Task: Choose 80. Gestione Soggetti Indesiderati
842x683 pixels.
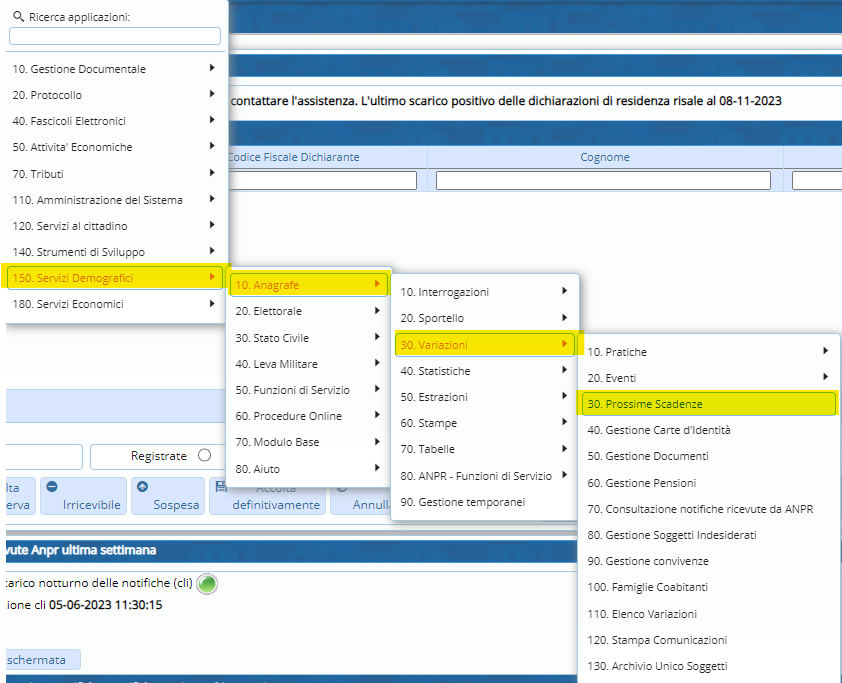Action: pos(709,535)
